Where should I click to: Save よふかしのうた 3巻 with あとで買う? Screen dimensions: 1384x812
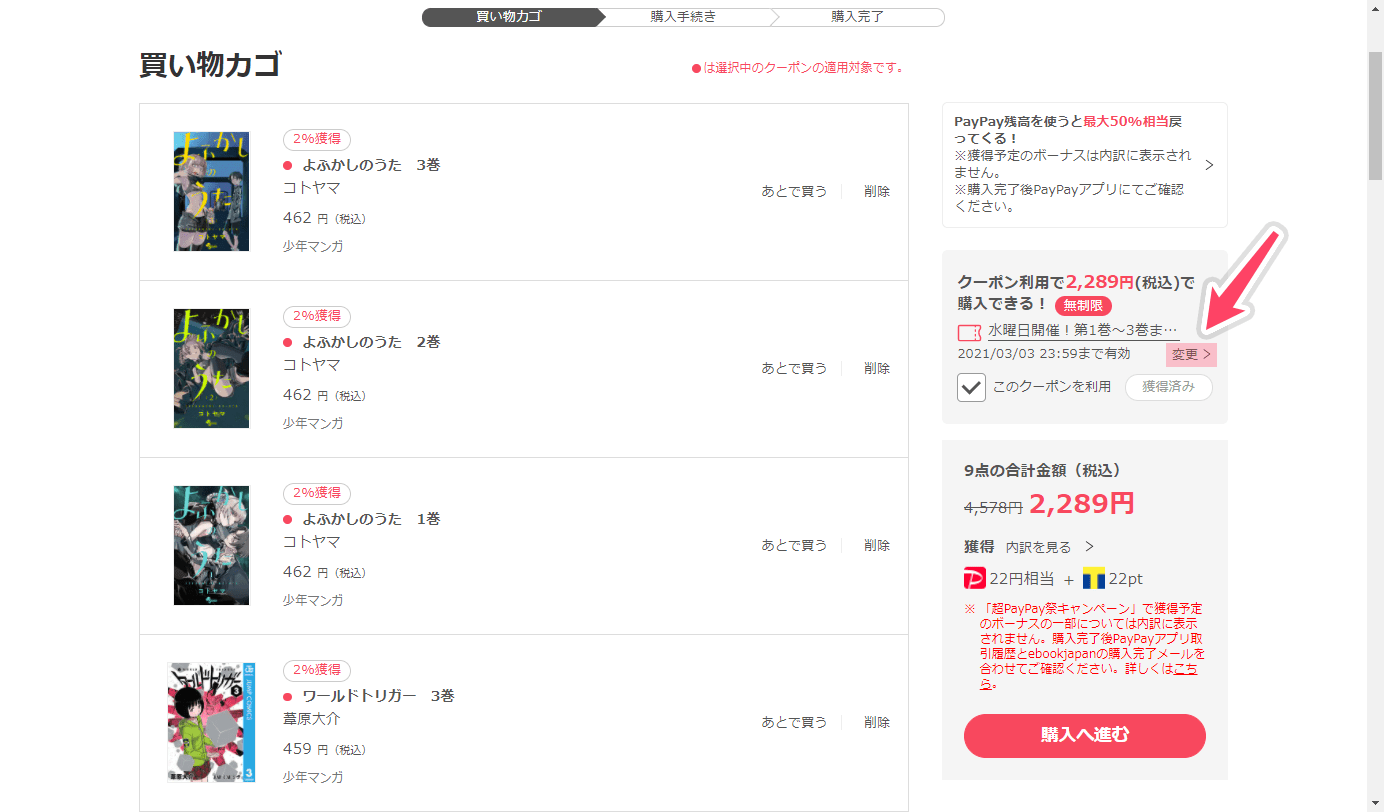coord(794,191)
